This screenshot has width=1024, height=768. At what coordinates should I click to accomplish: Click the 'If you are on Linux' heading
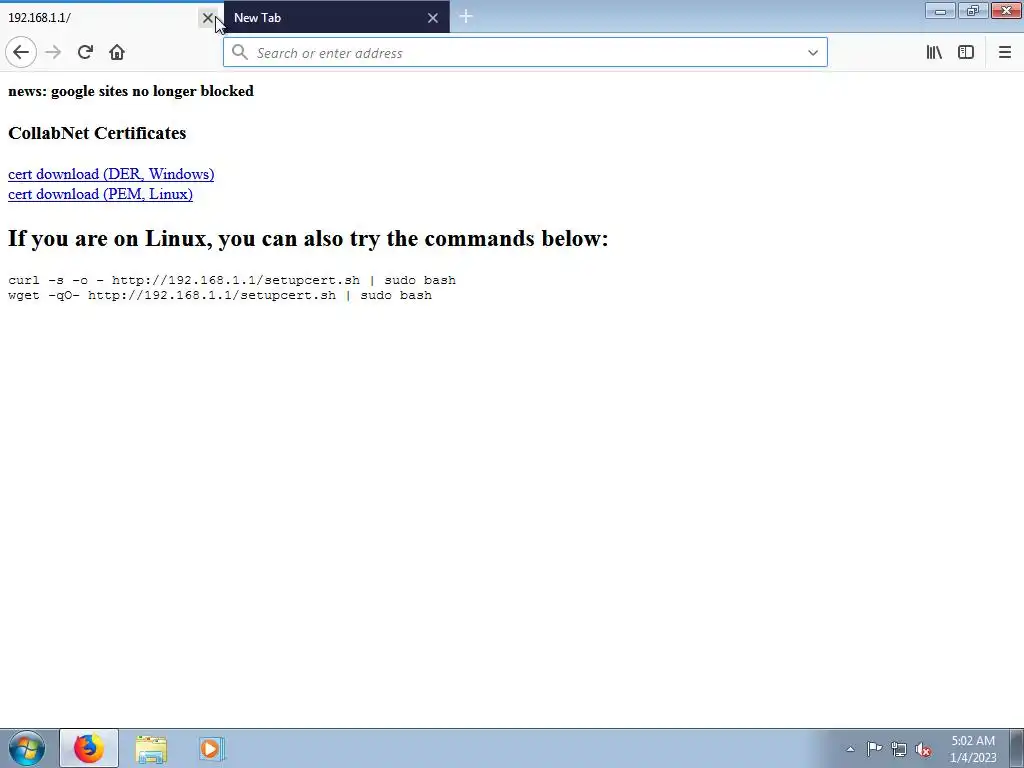pos(308,238)
